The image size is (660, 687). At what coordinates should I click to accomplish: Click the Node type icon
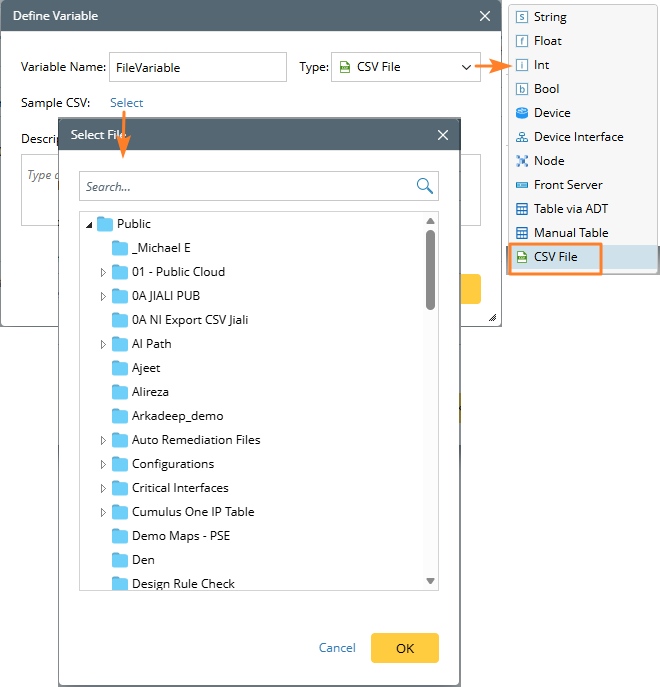pos(522,161)
